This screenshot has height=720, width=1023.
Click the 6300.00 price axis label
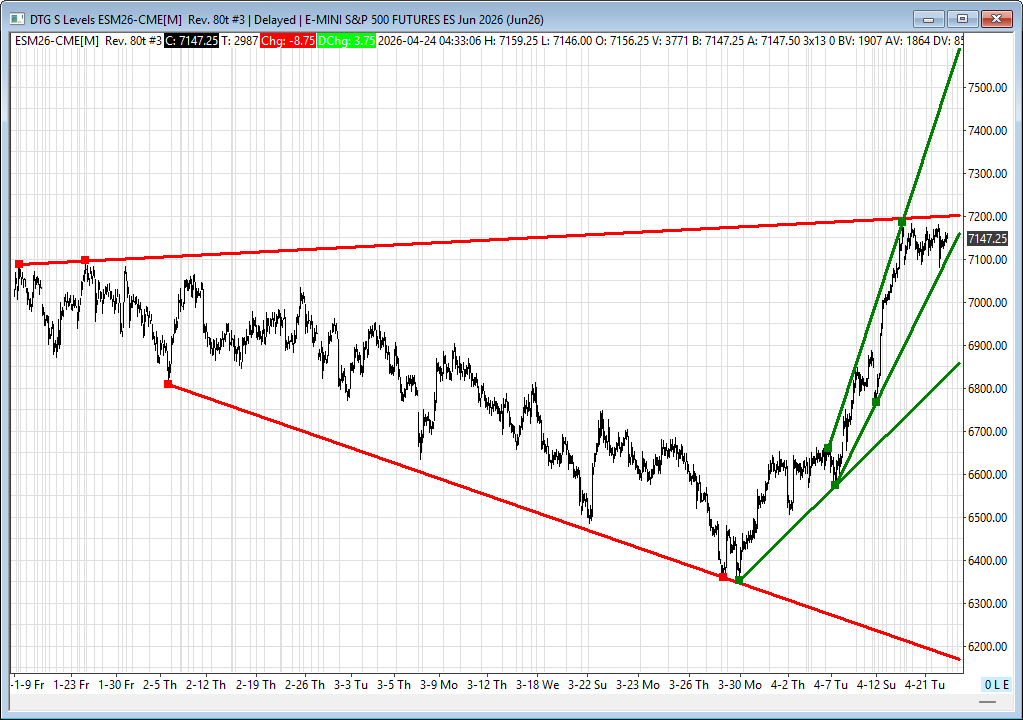987,604
